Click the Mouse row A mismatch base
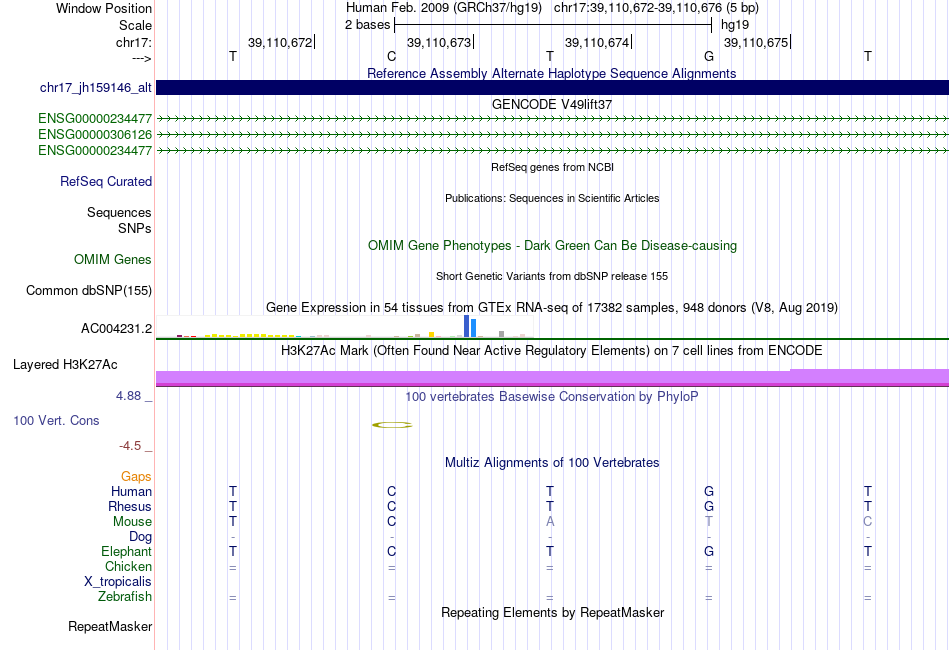950x650 pixels. pyautogui.click(x=550, y=522)
